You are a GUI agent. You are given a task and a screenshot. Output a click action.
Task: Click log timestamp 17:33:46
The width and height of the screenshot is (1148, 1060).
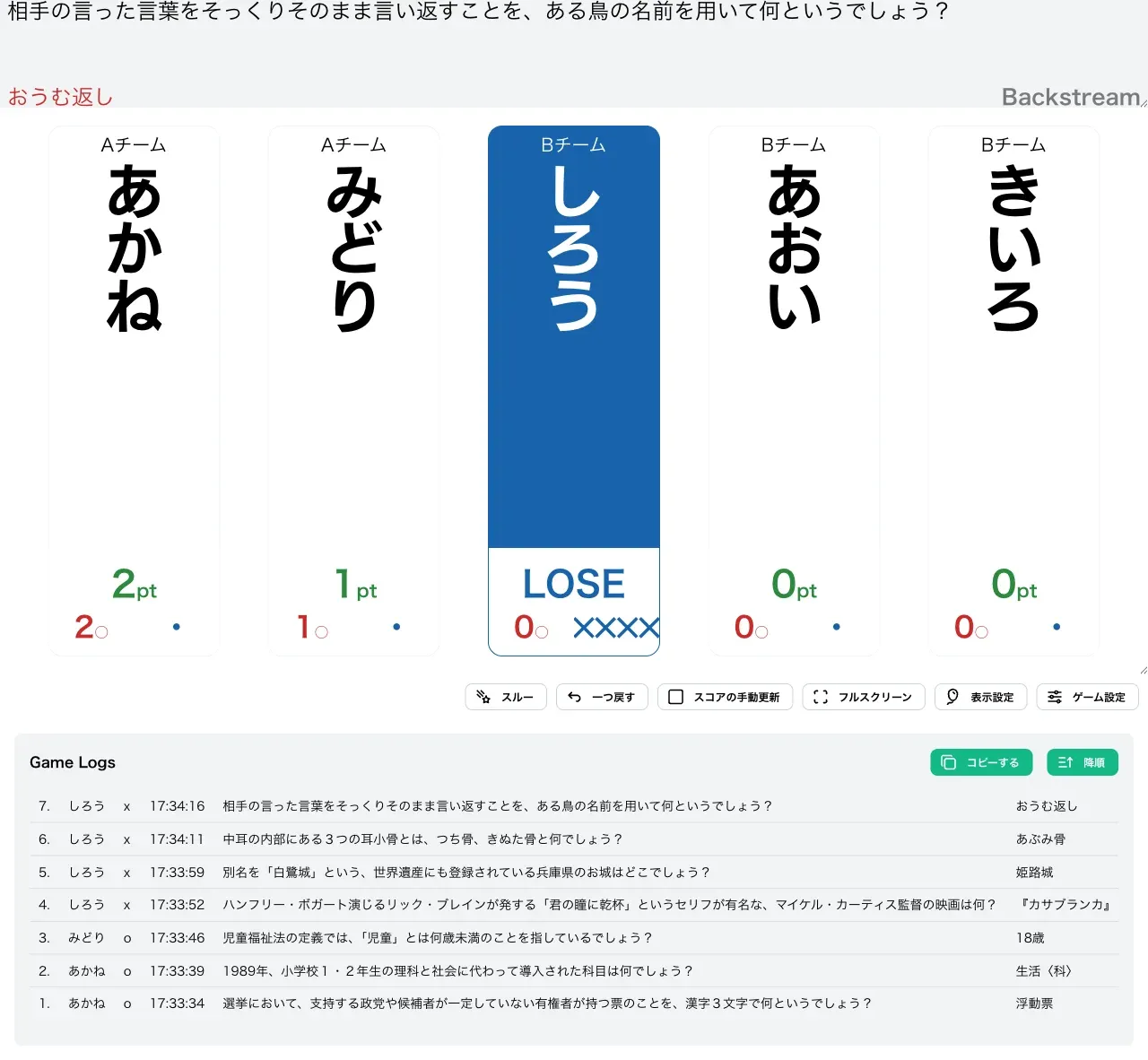[x=178, y=938]
